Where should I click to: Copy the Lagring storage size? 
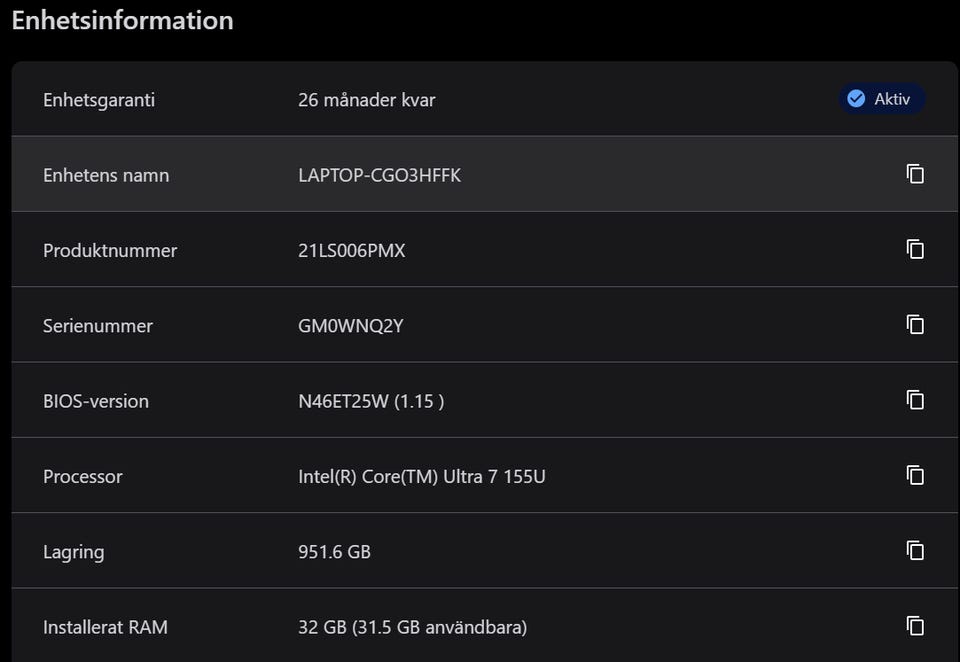pos(915,550)
